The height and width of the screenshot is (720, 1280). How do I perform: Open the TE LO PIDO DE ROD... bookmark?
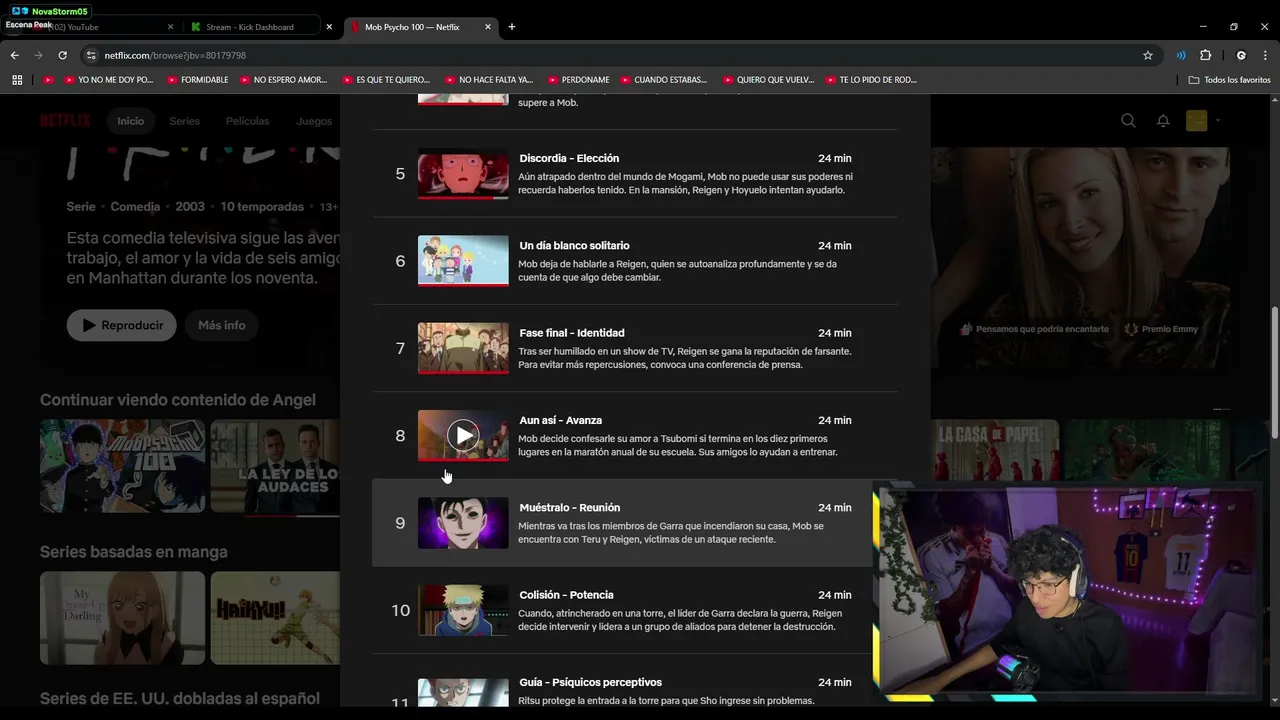click(871, 80)
